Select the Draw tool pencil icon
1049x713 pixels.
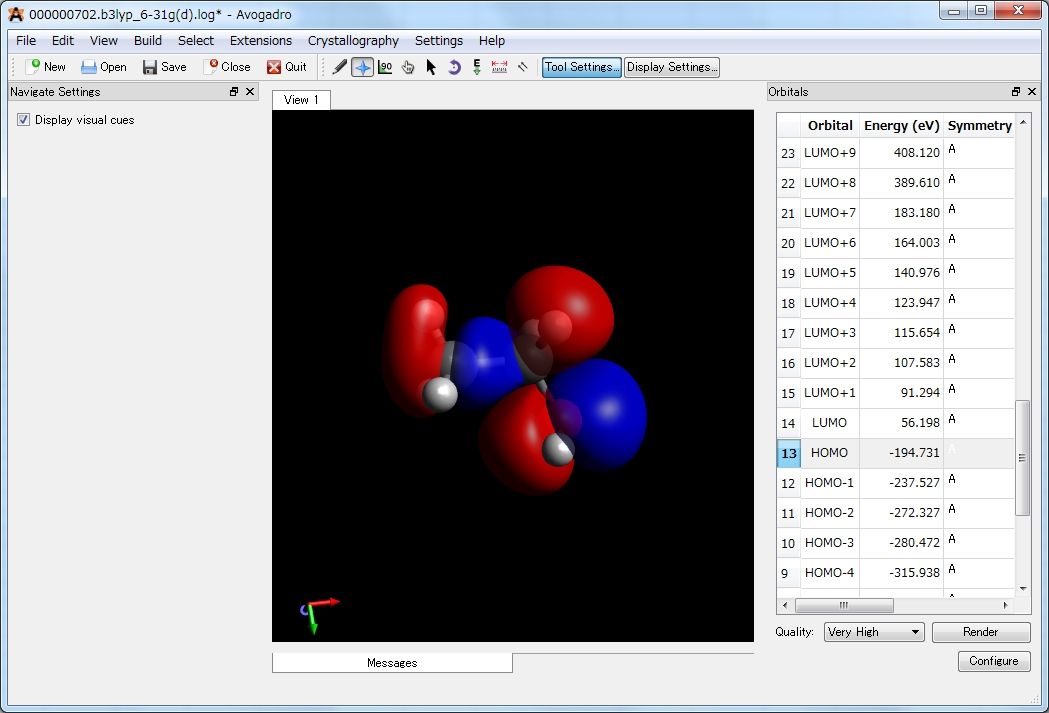[340, 67]
